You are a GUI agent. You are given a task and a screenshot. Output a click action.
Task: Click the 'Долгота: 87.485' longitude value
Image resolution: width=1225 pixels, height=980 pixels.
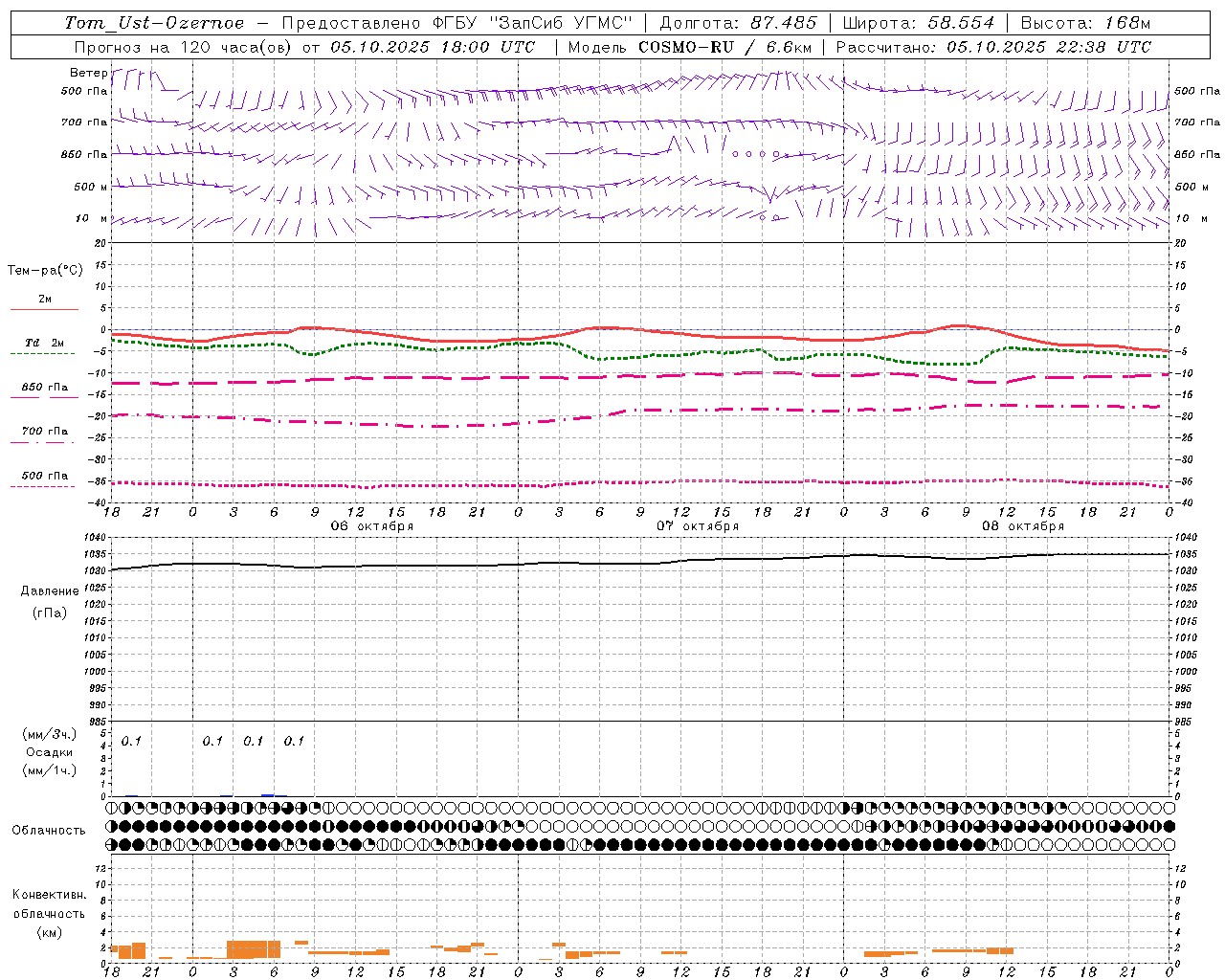click(x=739, y=23)
